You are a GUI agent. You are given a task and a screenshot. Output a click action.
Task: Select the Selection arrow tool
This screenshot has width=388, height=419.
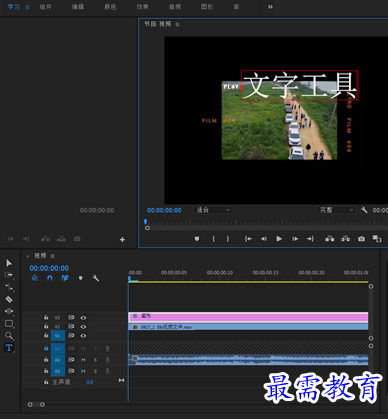pyautogui.click(x=9, y=263)
